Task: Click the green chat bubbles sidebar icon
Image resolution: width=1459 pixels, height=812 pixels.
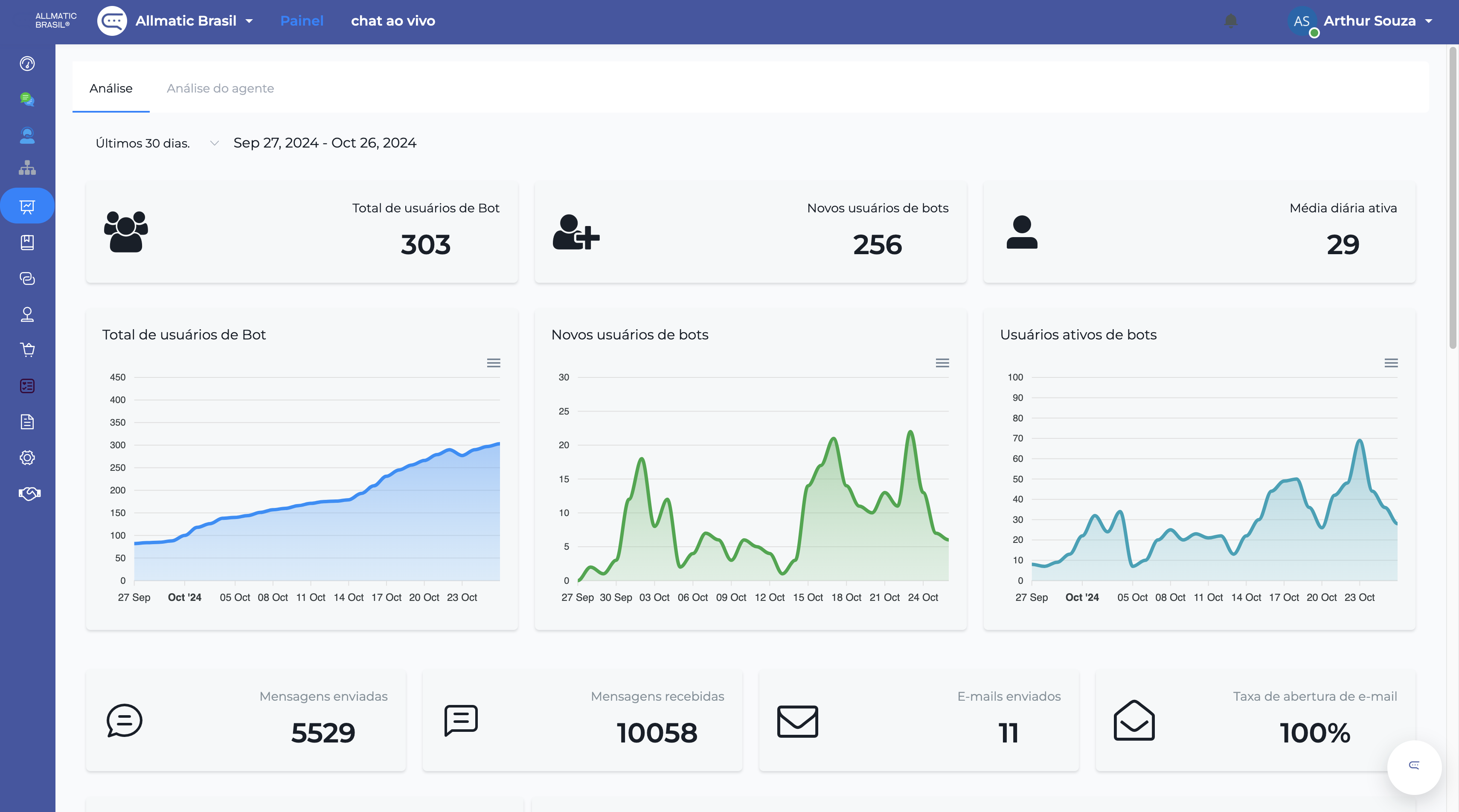Action: coord(27,100)
